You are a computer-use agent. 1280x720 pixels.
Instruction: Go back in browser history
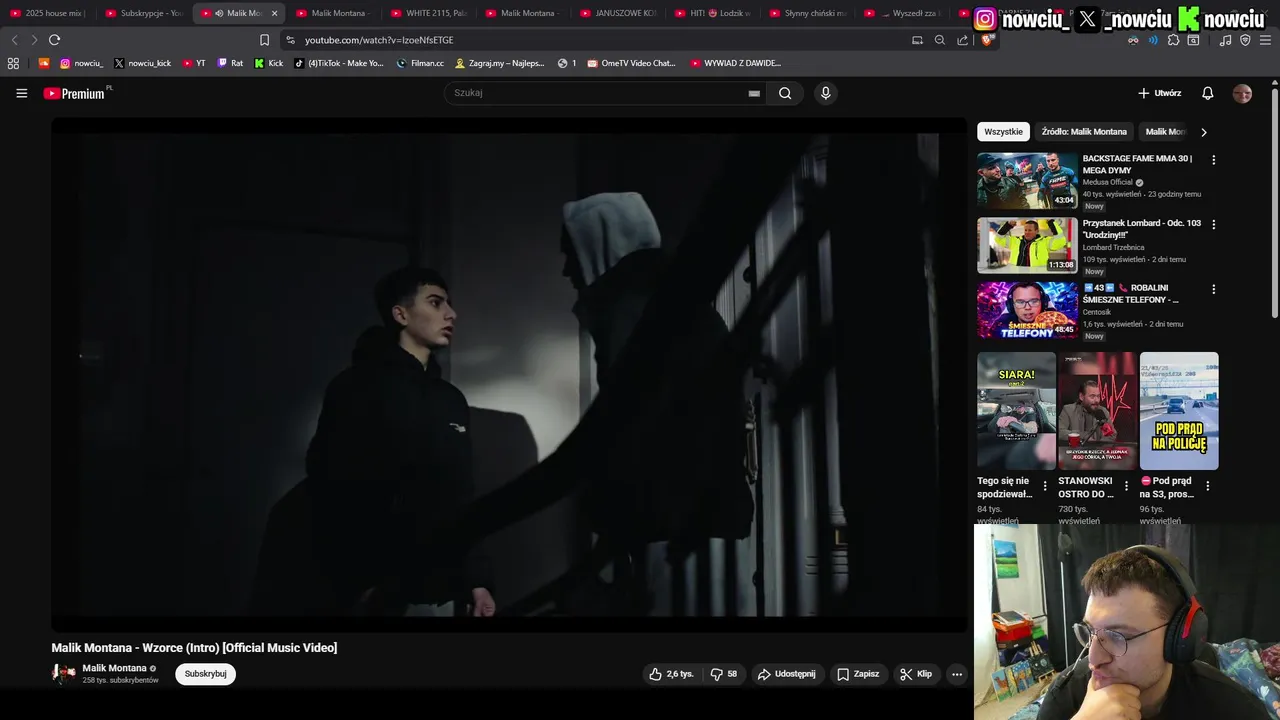(x=14, y=40)
